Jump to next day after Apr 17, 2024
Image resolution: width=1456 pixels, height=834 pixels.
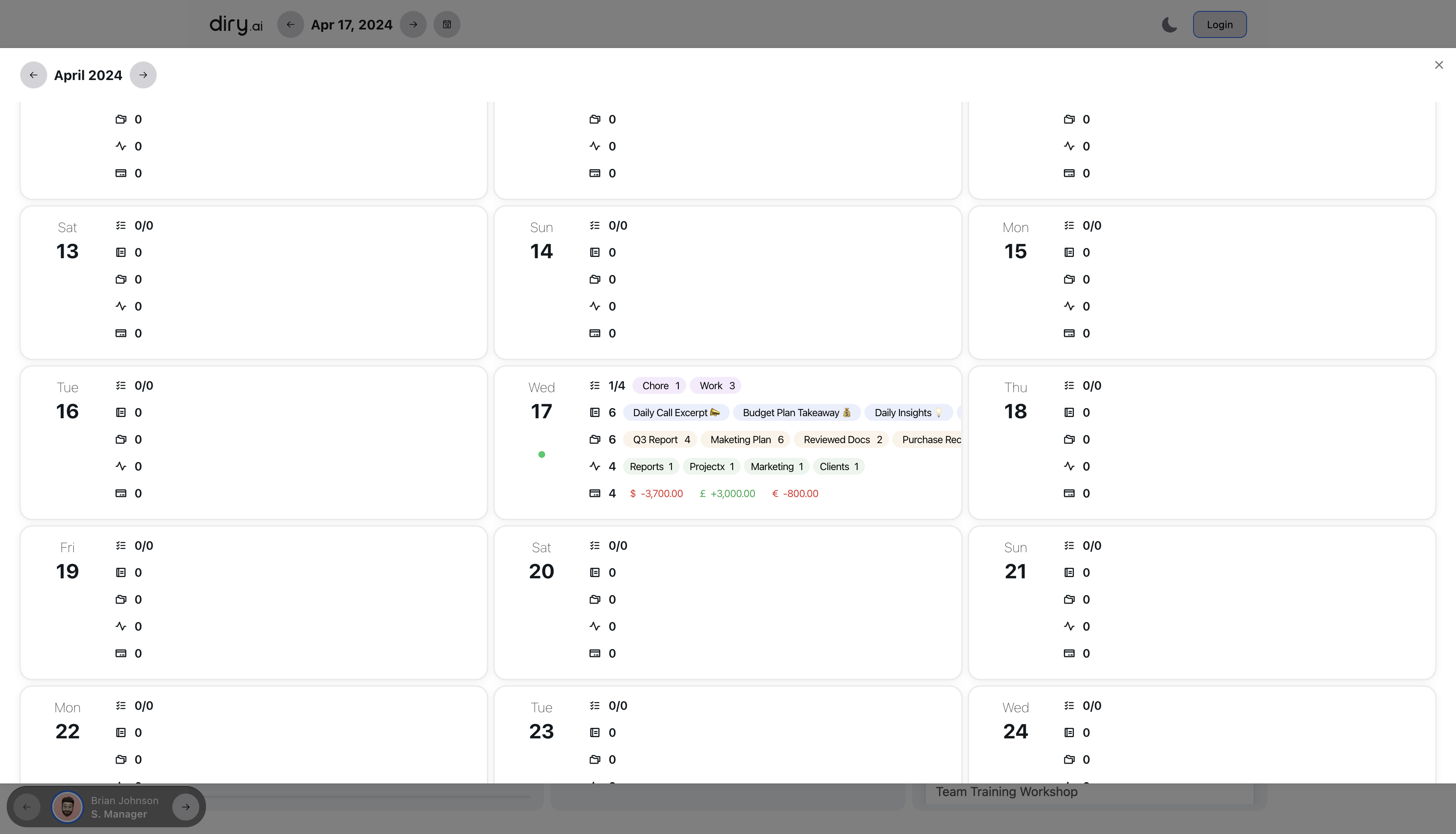tap(413, 24)
